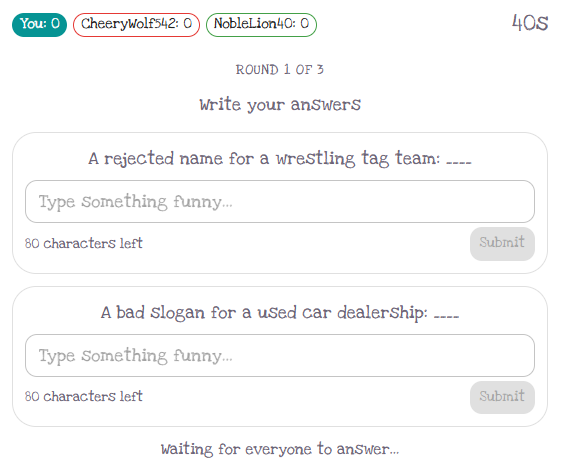Click the 'ROUND 1 OF 3' label
This screenshot has height=465, width=564.
click(279, 69)
